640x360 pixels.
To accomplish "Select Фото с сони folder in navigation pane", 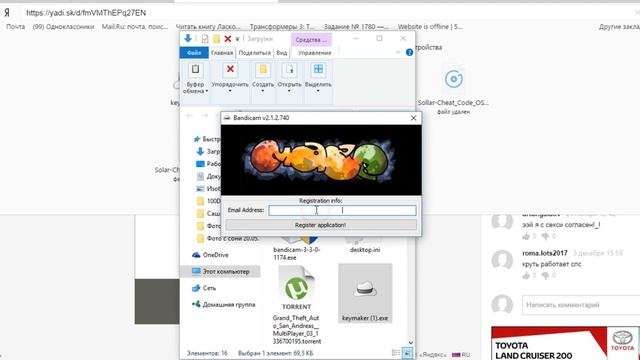I will [x=227, y=238].
